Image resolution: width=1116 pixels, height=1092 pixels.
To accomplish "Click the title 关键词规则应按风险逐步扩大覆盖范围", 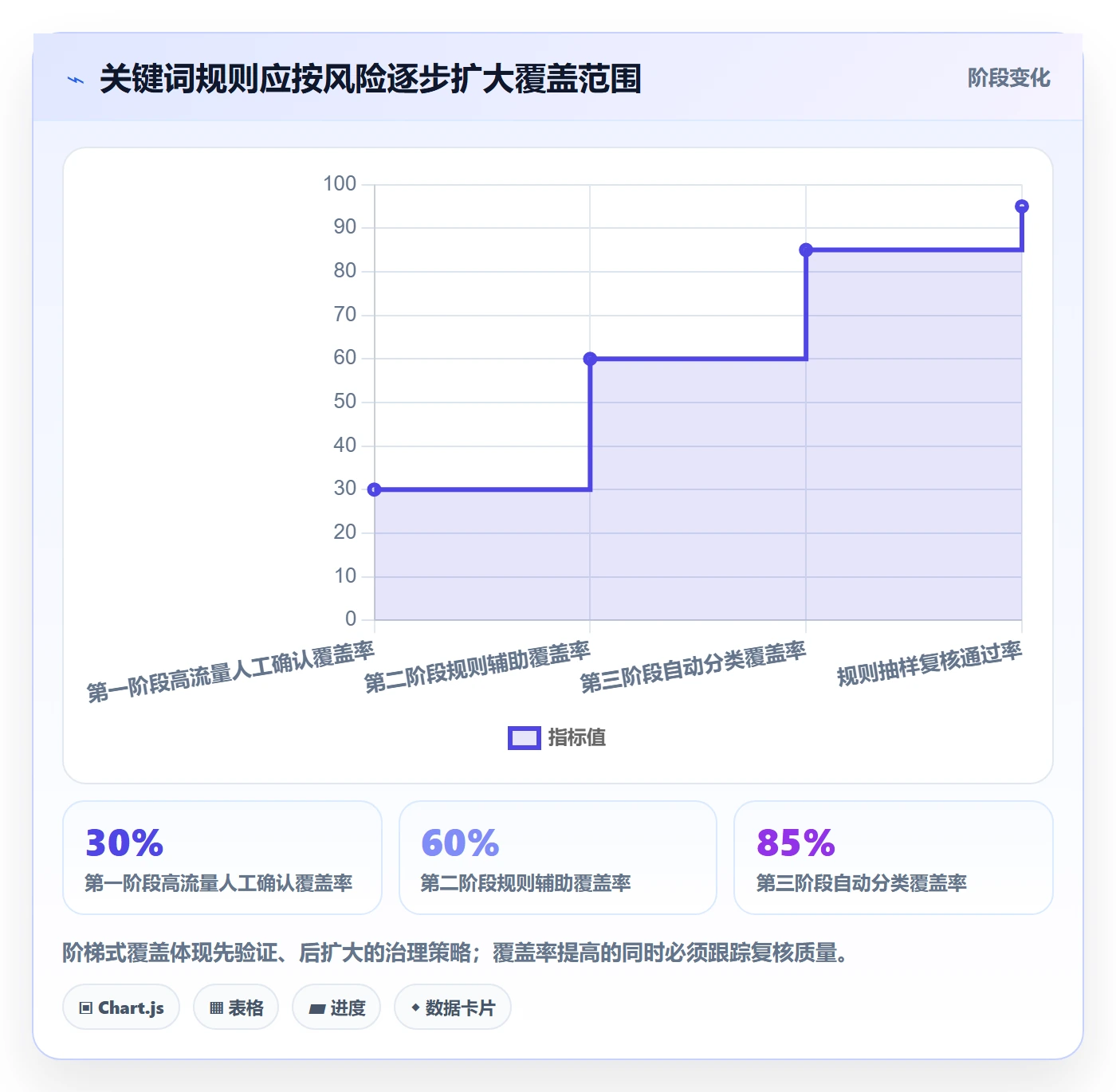I will (371, 79).
